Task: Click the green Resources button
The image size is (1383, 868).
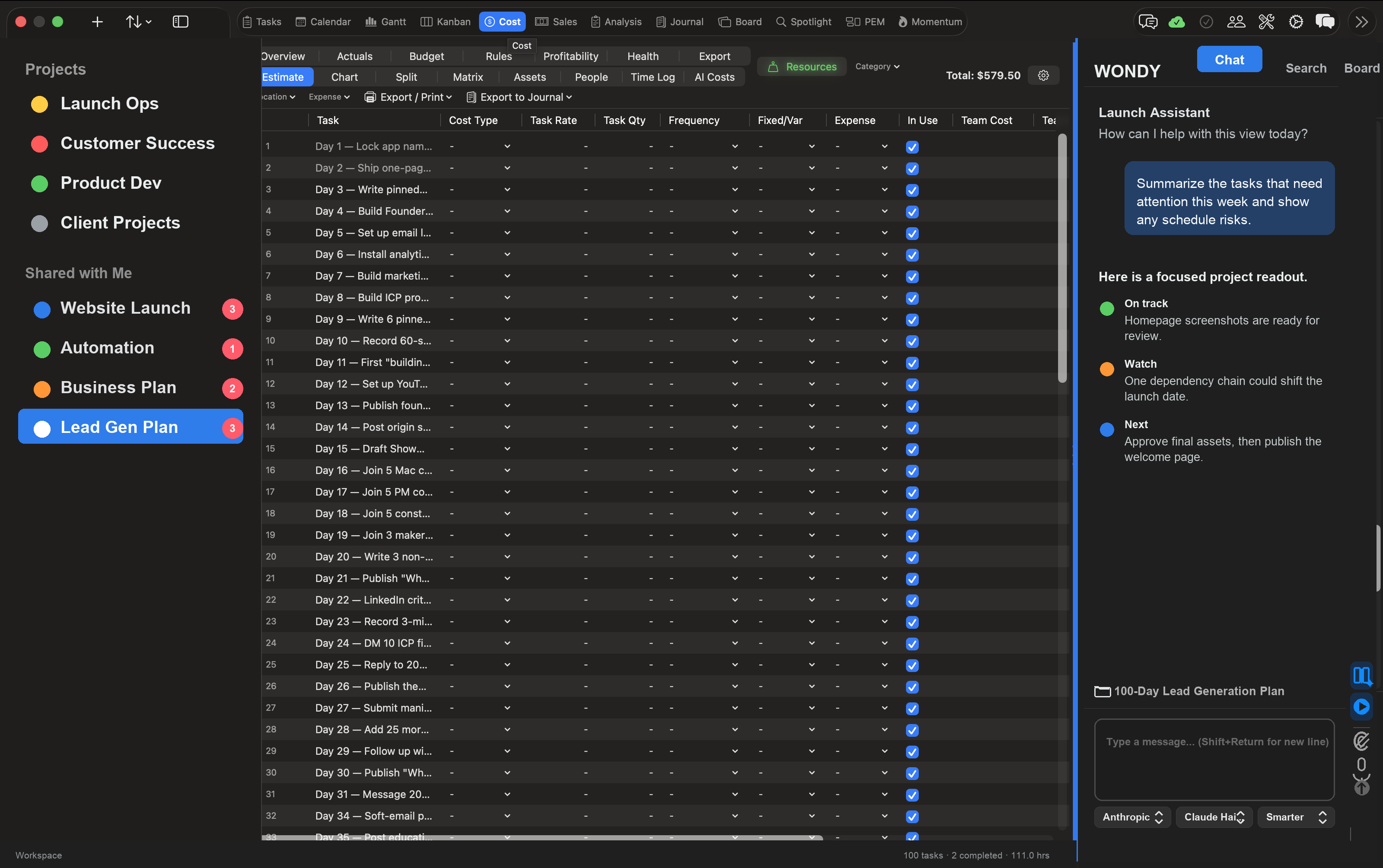Action: [802, 67]
